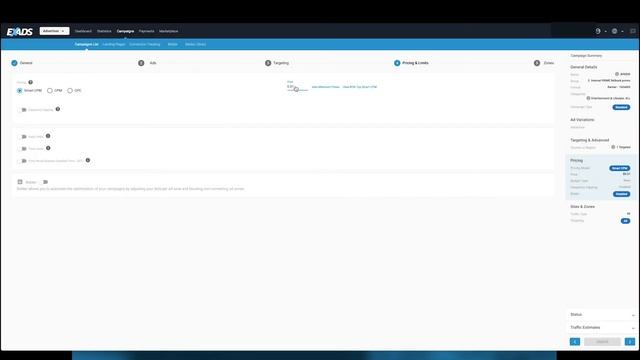Select the CPC radio button
640x360 pixels.
pyautogui.click(x=70, y=91)
